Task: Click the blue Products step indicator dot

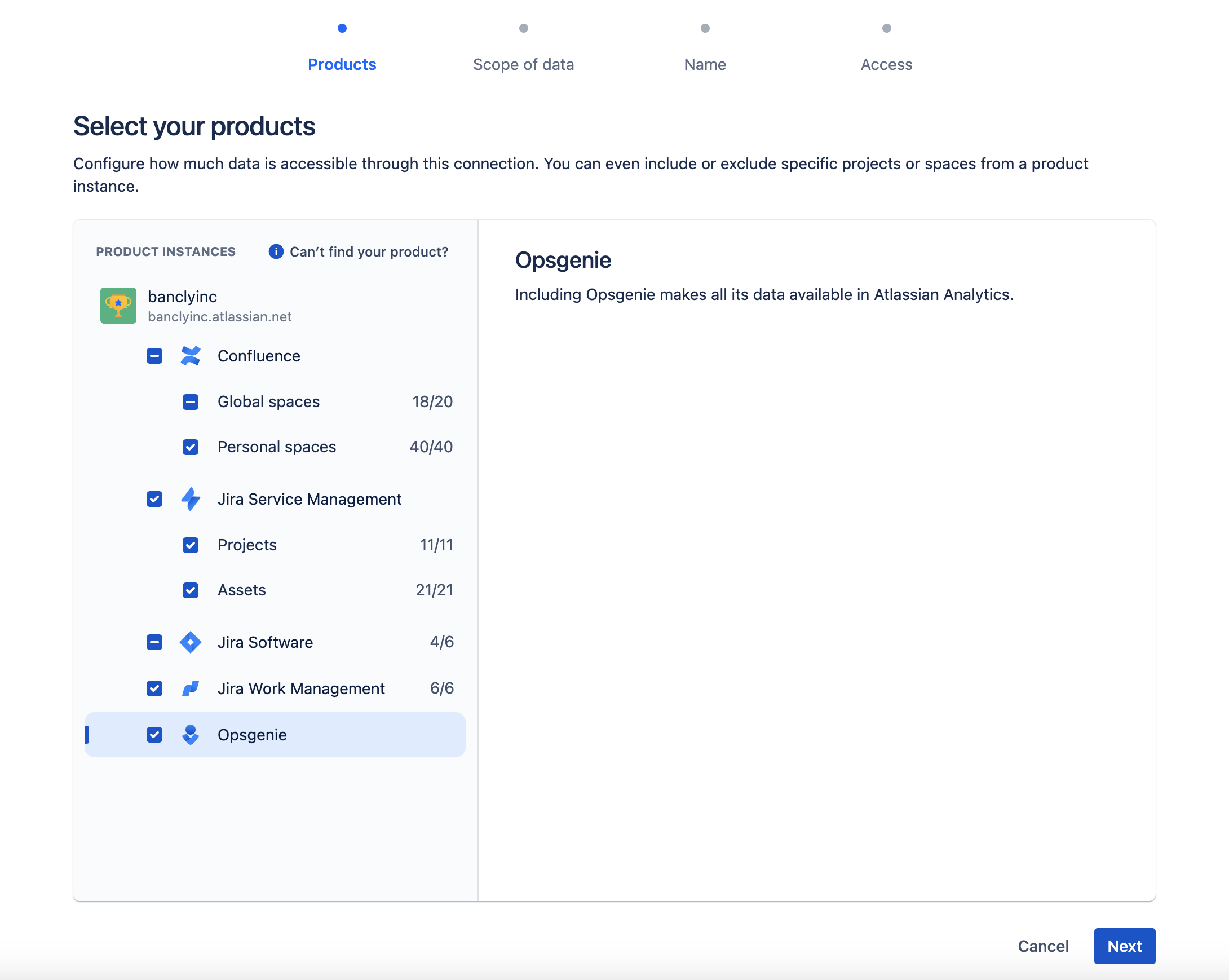Action: point(342,28)
